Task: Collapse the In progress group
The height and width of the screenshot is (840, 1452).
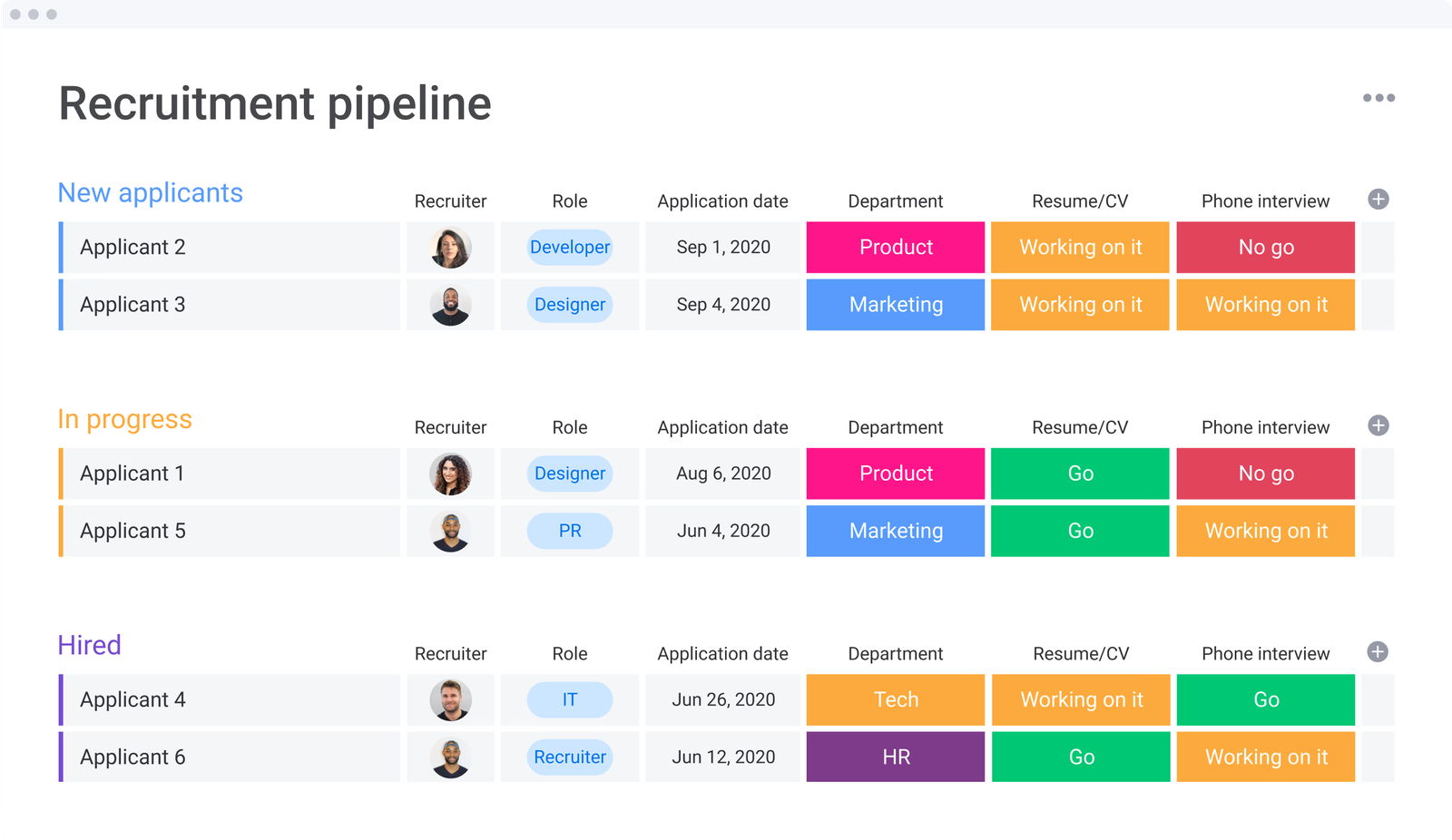Action: pos(124,418)
